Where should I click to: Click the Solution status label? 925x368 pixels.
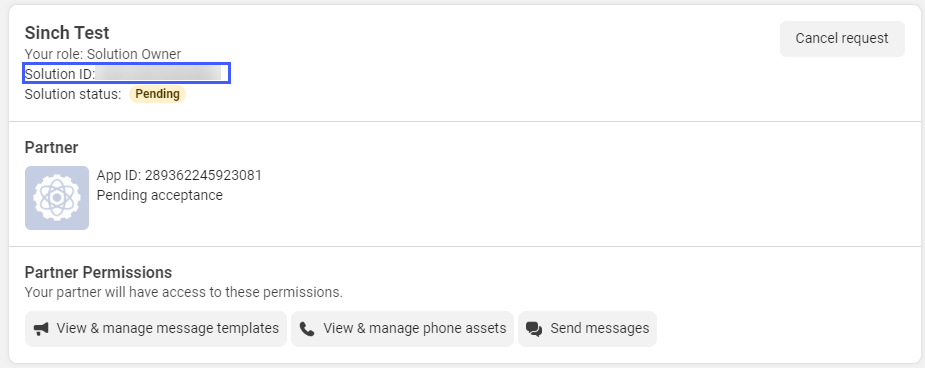click(73, 94)
